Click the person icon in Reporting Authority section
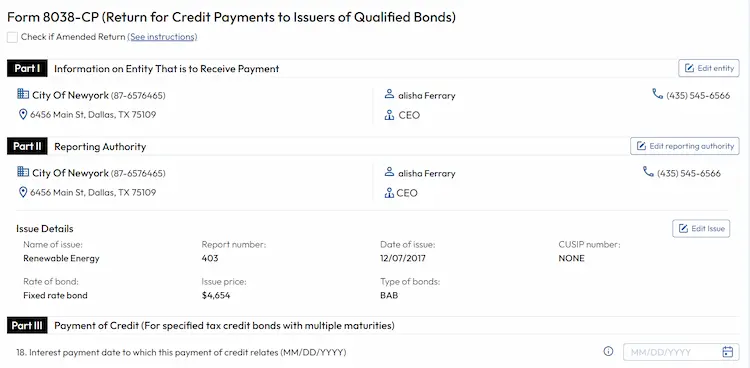Screen dimensions: 750x368 tap(389, 172)
